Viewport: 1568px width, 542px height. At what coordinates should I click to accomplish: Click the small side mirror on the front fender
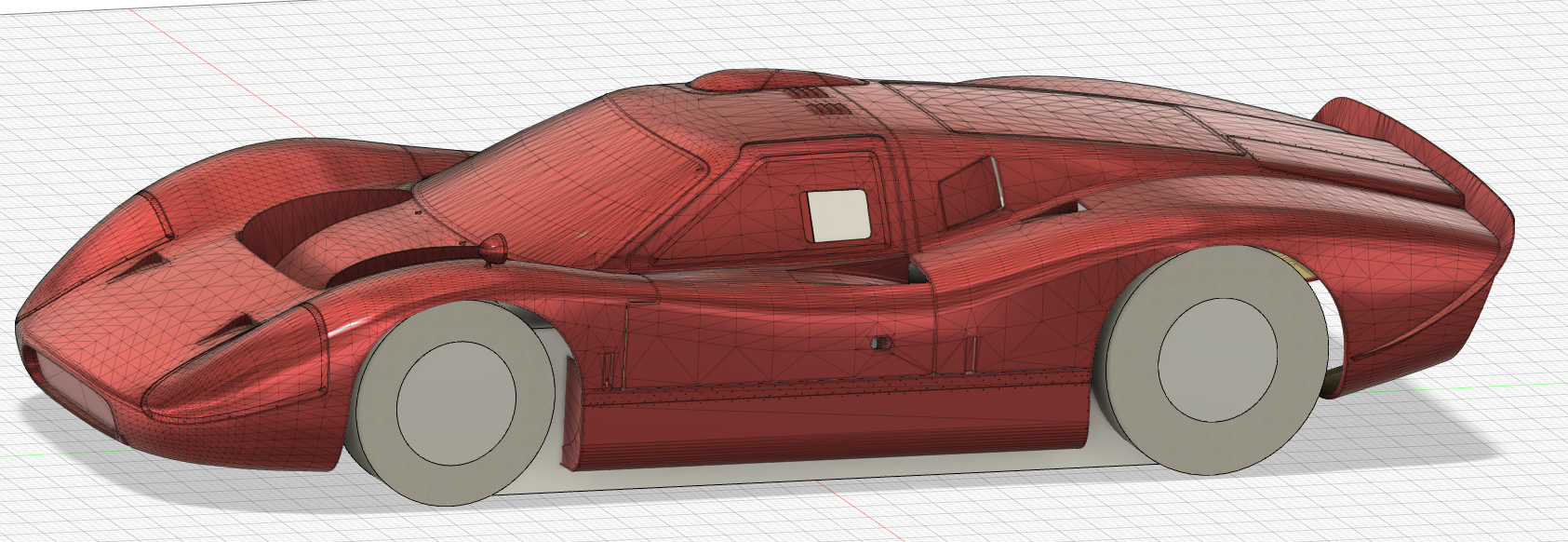point(492,249)
